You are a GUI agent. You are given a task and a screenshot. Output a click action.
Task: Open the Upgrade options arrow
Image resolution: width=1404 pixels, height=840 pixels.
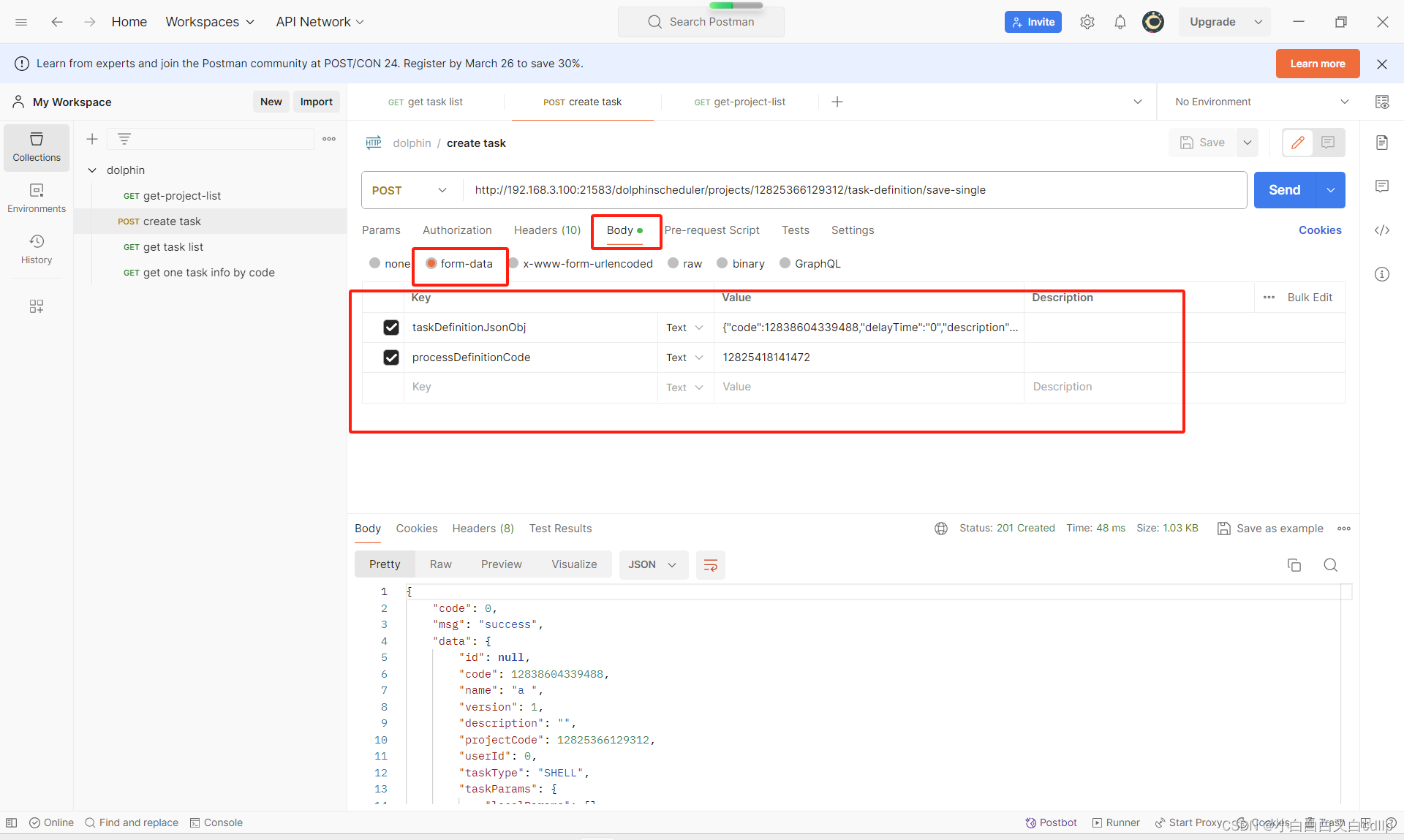(x=1258, y=22)
